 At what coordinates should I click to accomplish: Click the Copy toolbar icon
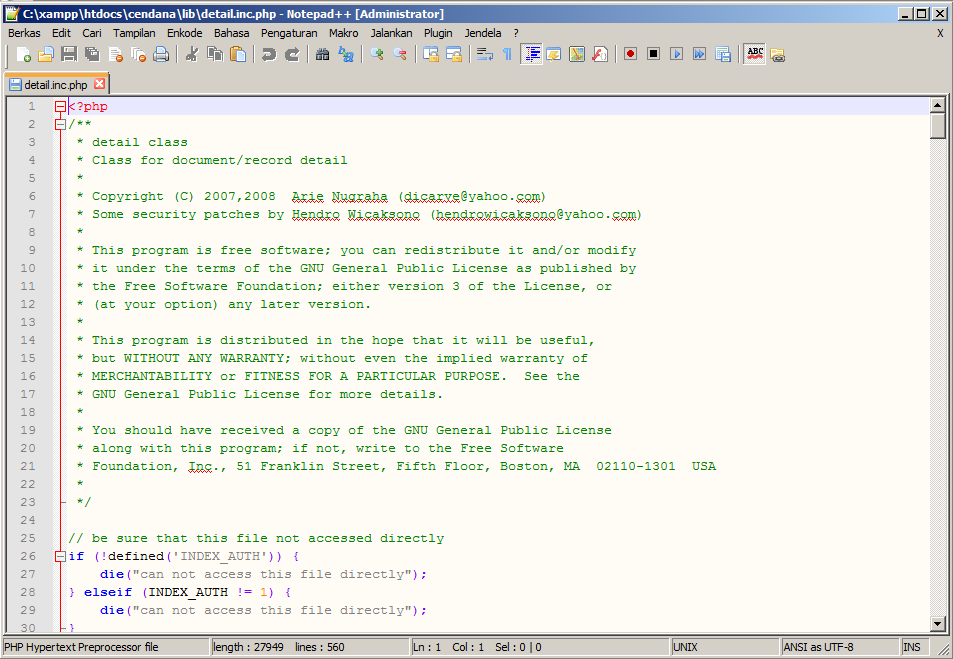click(215, 55)
